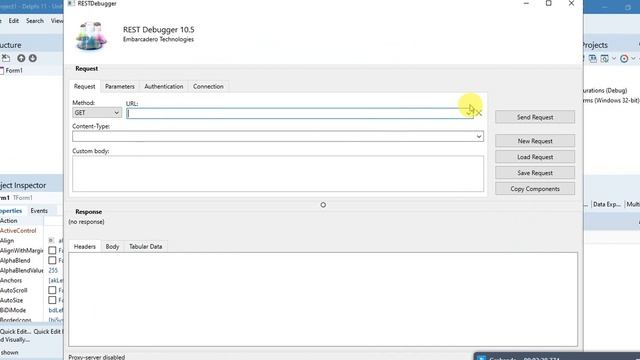Click the Send Request button
Viewport: 640px width, 360px height.
[535, 117]
